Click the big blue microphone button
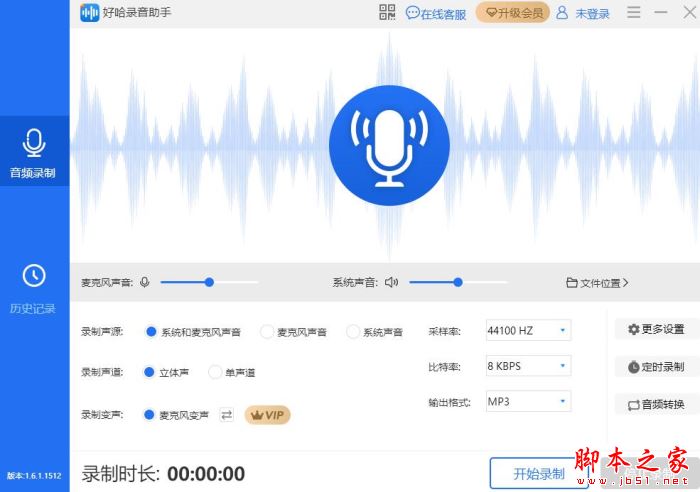Image resolution: width=700 pixels, height=492 pixels. [x=389, y=145]
